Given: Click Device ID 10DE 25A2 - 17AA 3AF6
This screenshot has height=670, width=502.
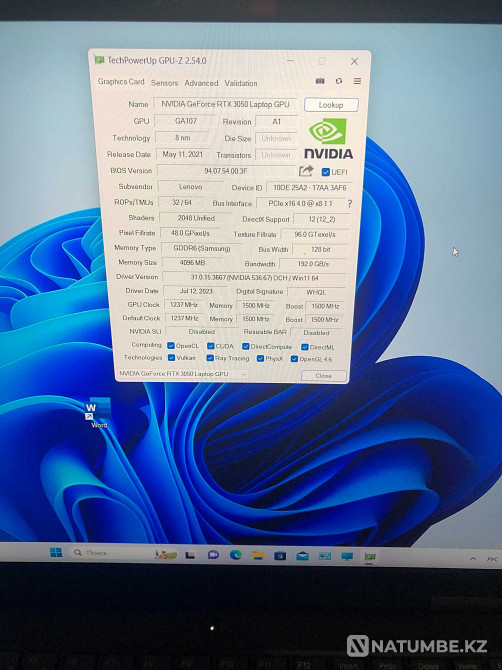Looking at the screenshot, I should (309, 188).
